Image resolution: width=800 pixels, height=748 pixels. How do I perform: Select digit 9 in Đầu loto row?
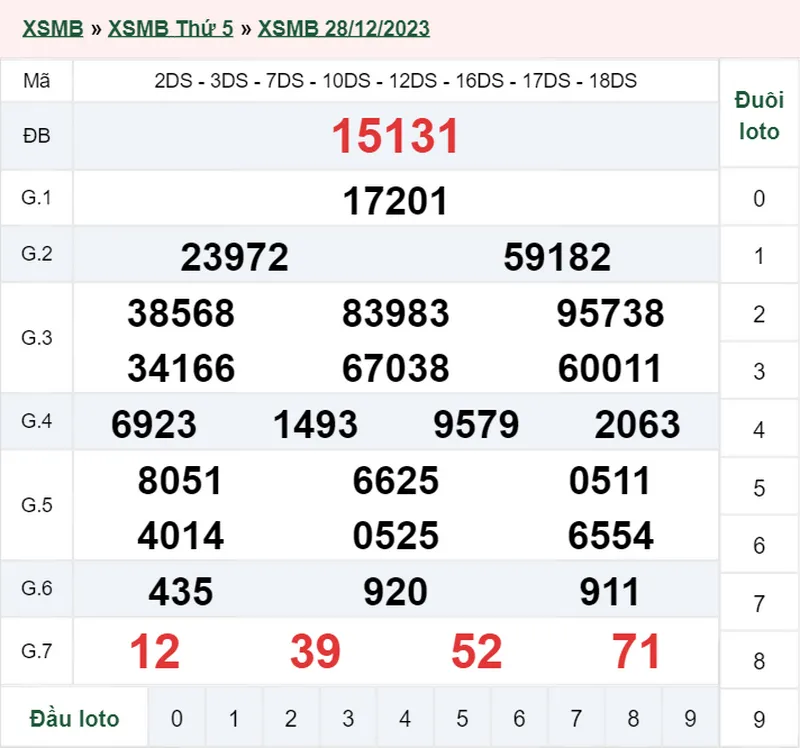690,718
